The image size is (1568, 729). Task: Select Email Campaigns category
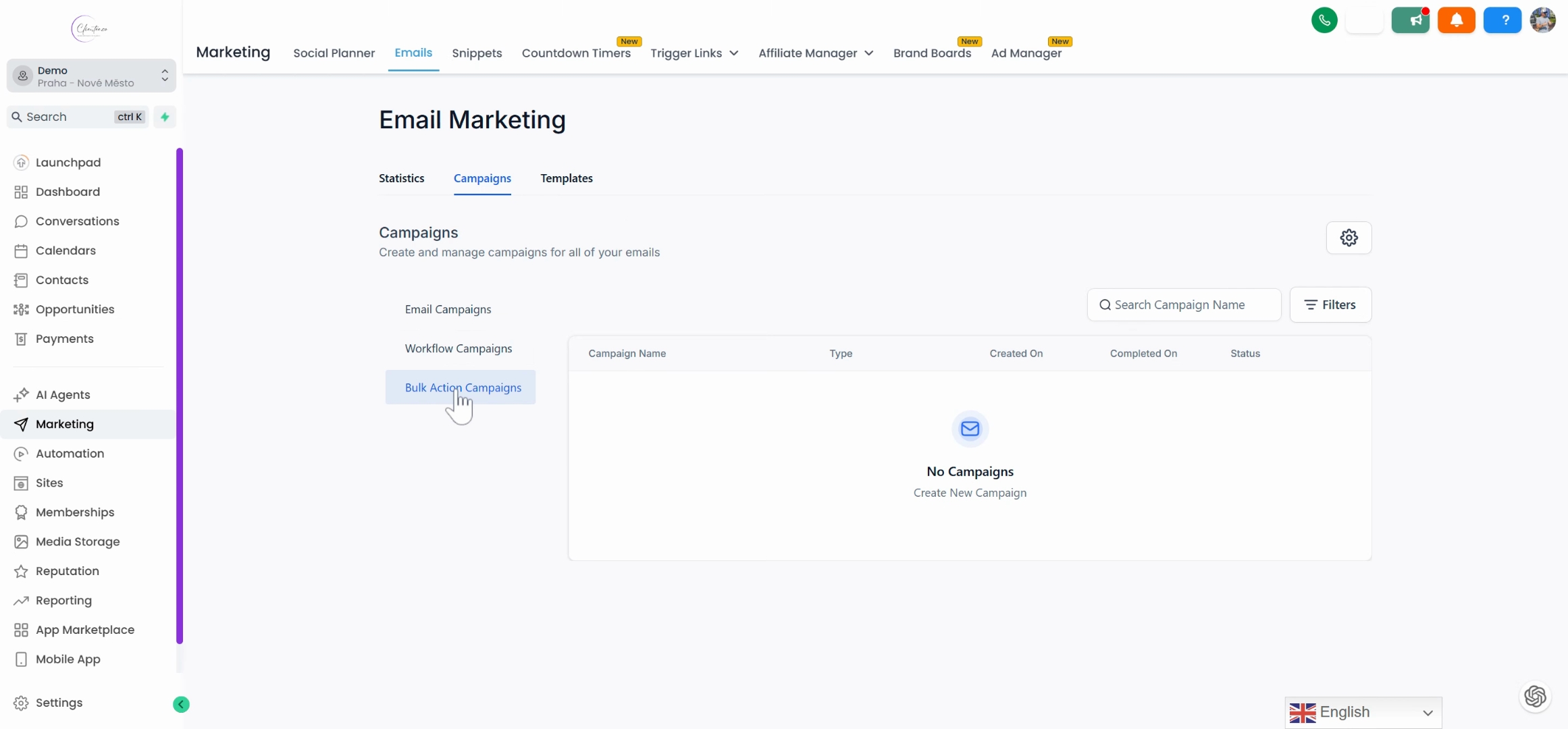coord(448,309)
